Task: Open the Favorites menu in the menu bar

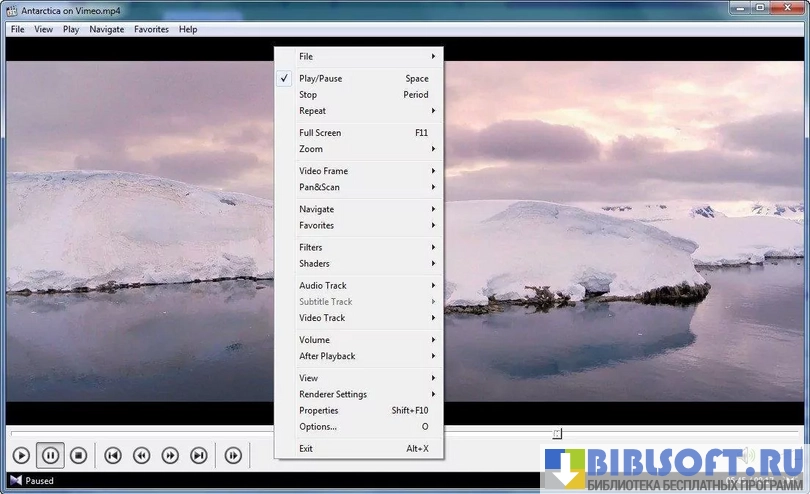Action: [x=151, y=30]
